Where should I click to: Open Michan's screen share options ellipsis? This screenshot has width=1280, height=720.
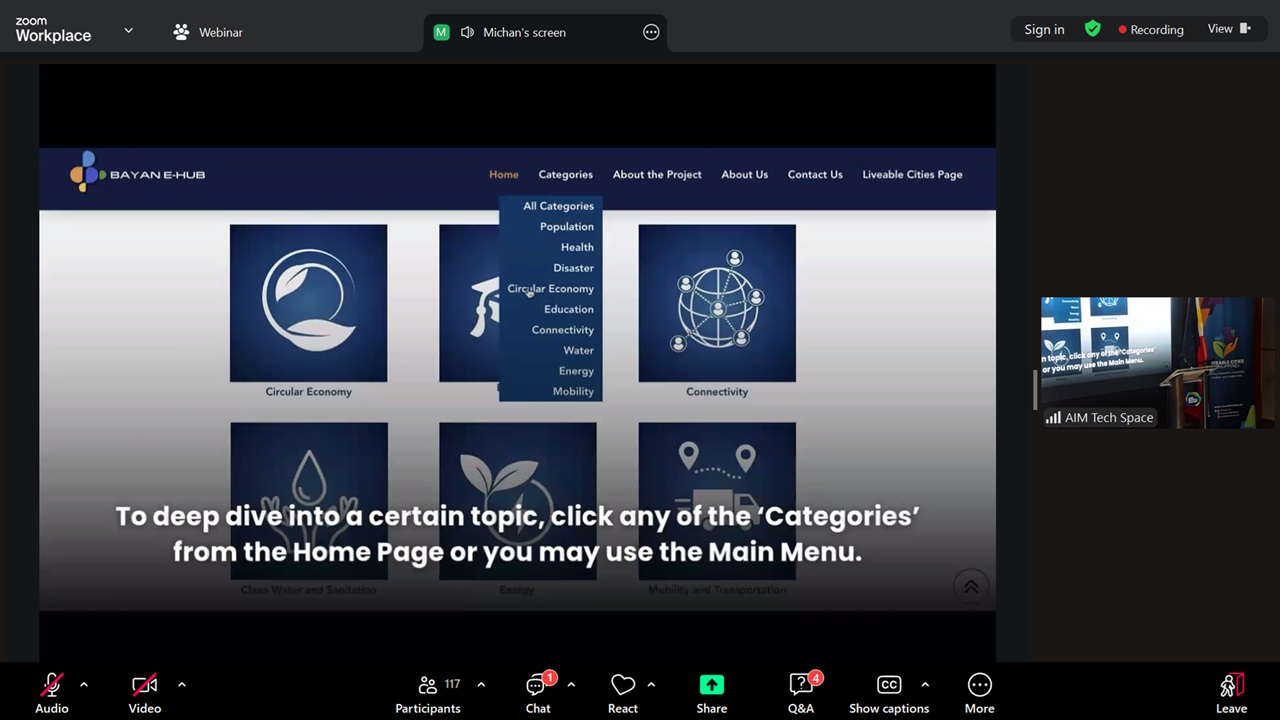point(651,32)
